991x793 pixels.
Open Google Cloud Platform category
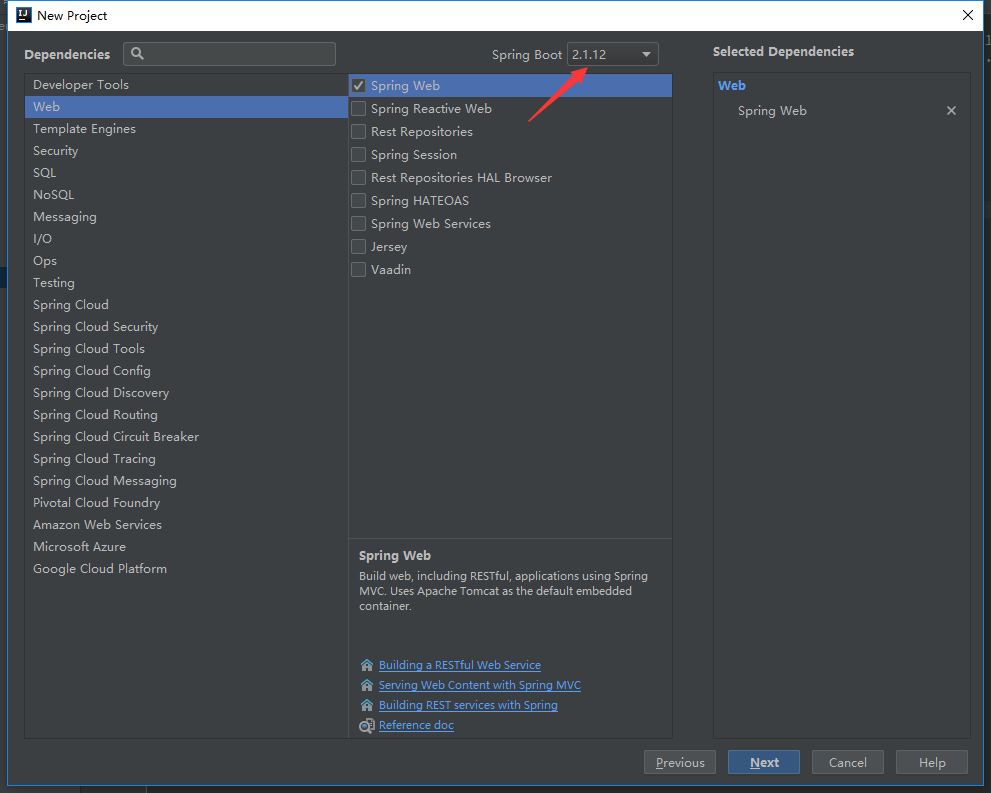186,569
